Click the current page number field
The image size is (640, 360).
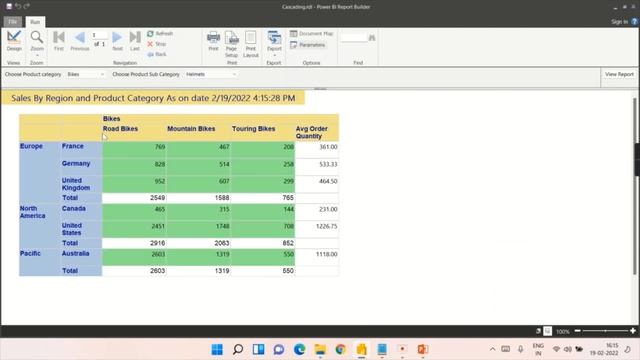tap(99, 35)
